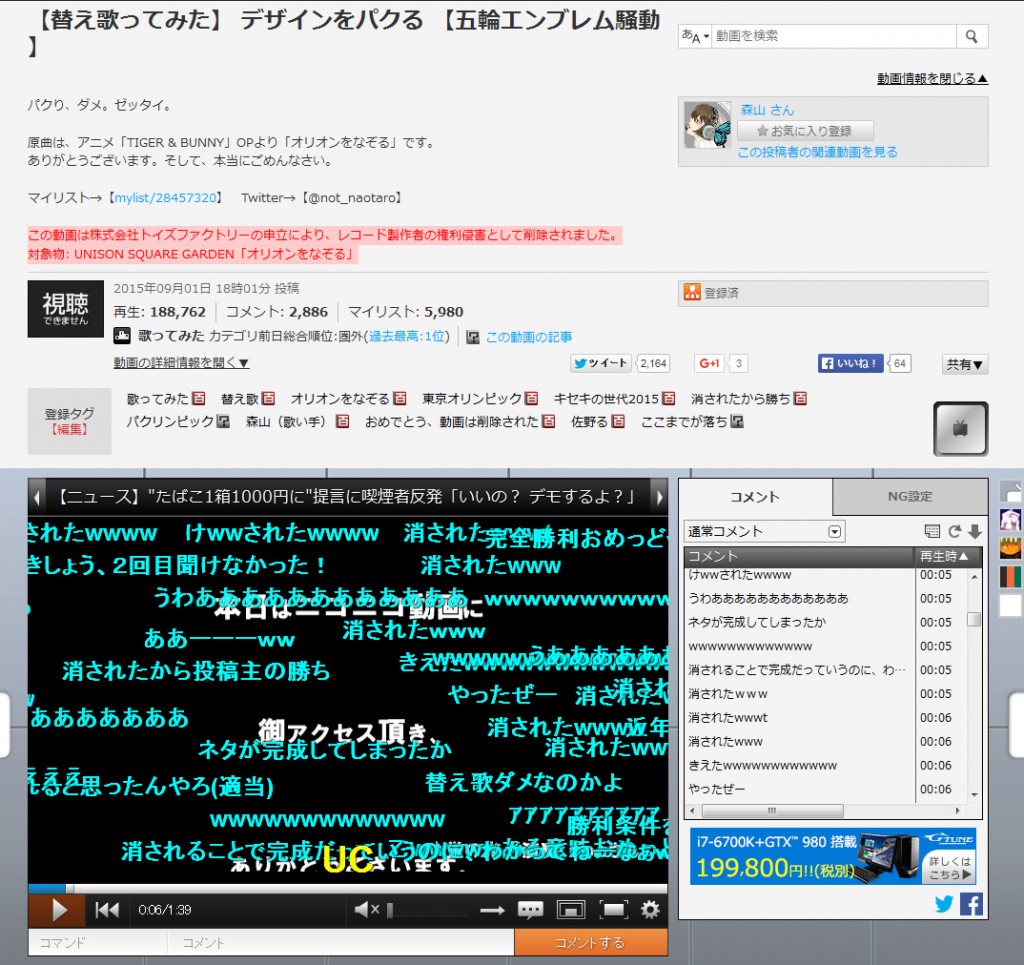Screen dimensions: 1024x965
Task: Open the 共有 share dropdown
Action: pyautogui.click(x=965, y=364)
